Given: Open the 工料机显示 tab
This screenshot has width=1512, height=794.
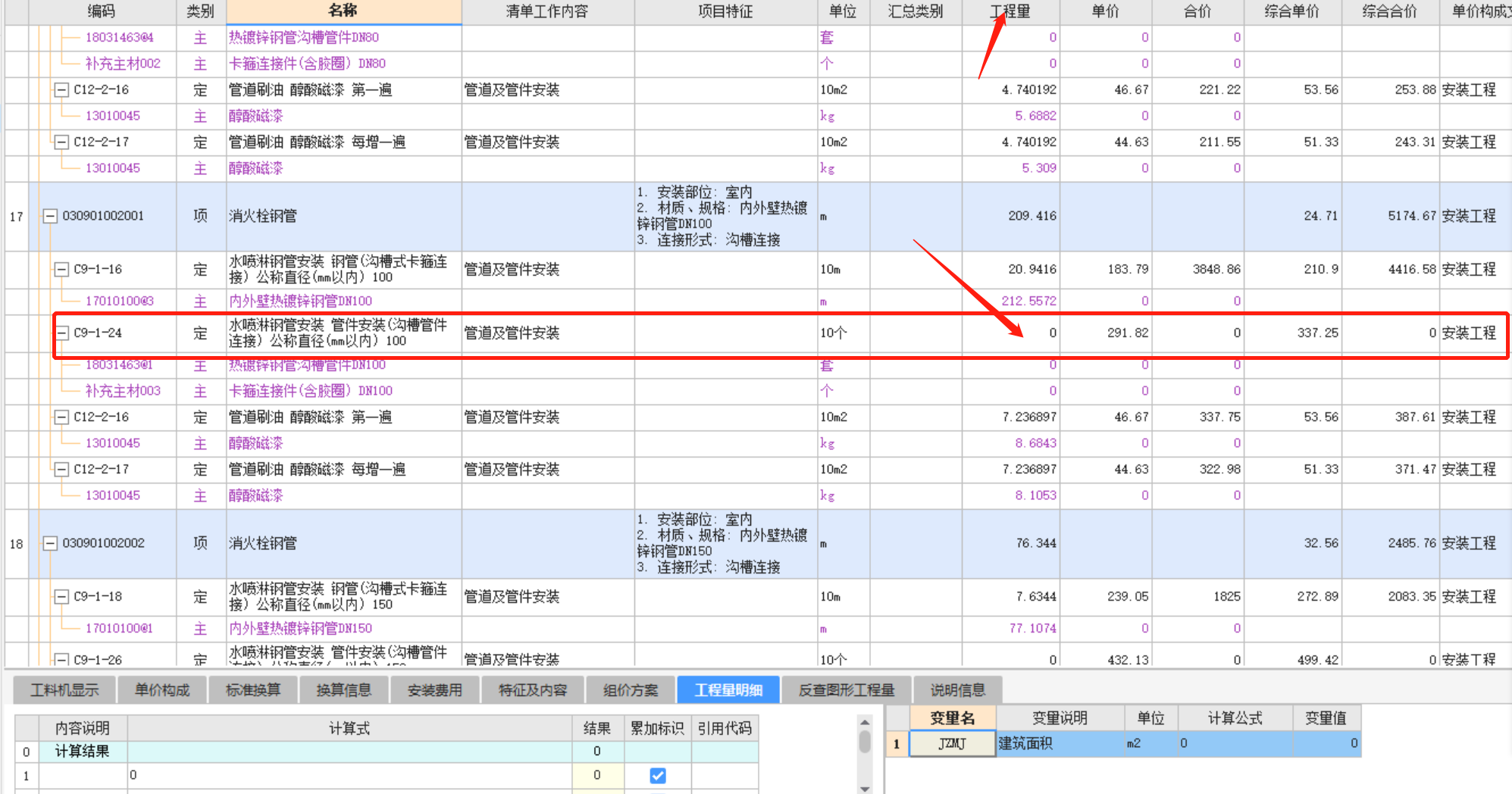Looking at the screenshot, I should point(64,690).
